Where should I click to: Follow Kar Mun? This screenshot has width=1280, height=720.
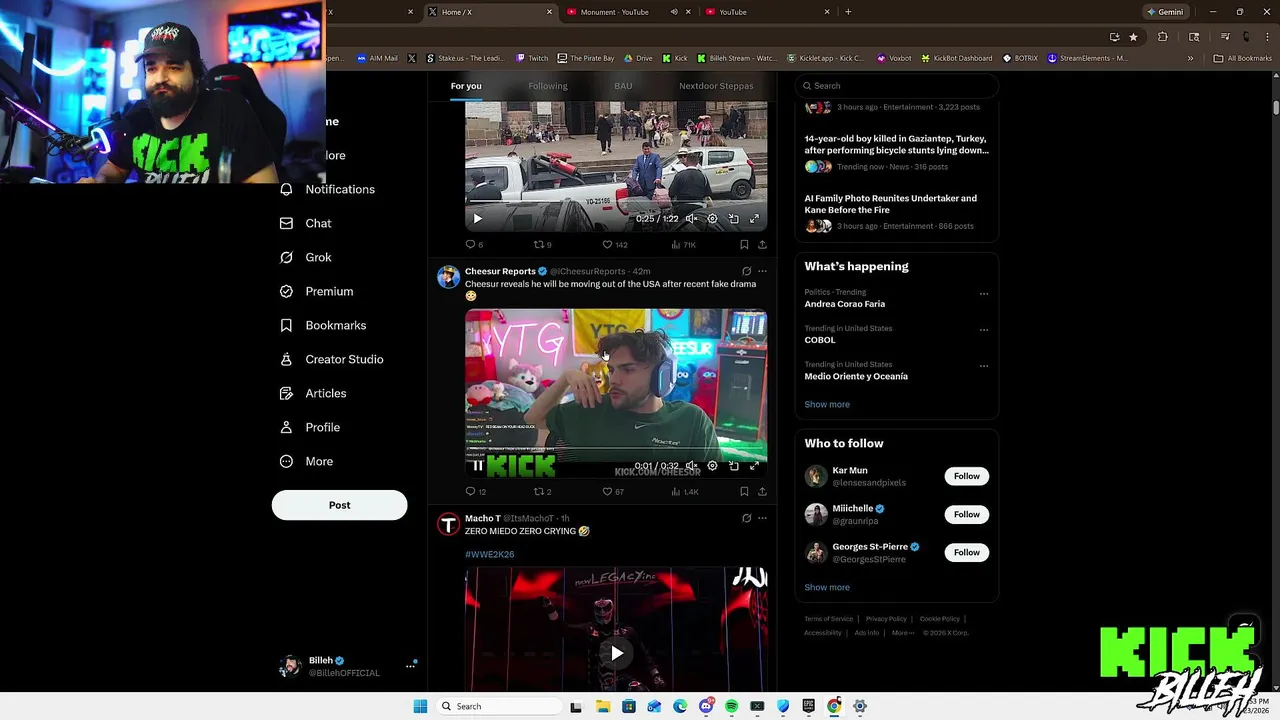pos(966,476)
